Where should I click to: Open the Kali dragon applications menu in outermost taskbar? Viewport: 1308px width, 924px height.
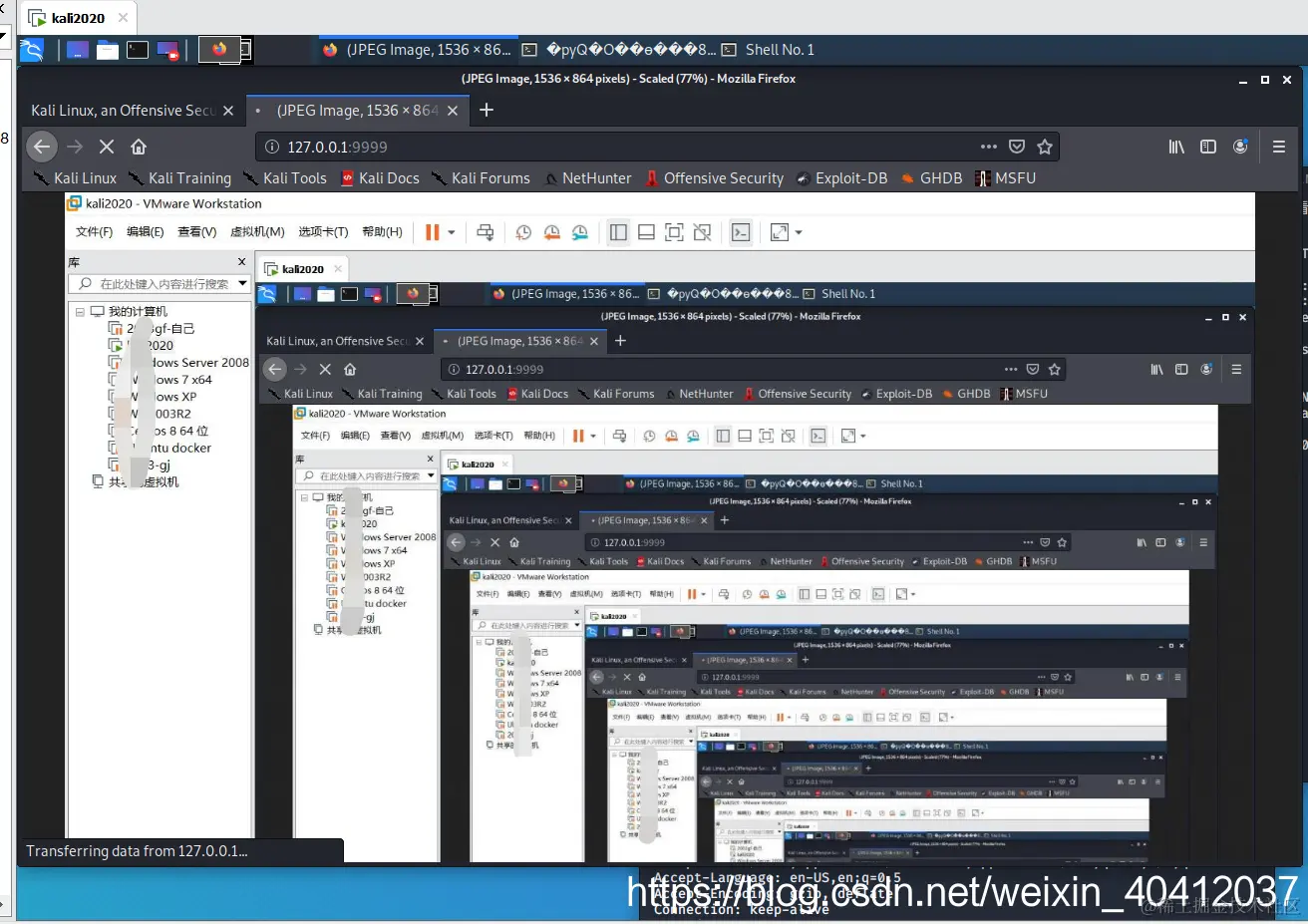click(x=32, y=49)
